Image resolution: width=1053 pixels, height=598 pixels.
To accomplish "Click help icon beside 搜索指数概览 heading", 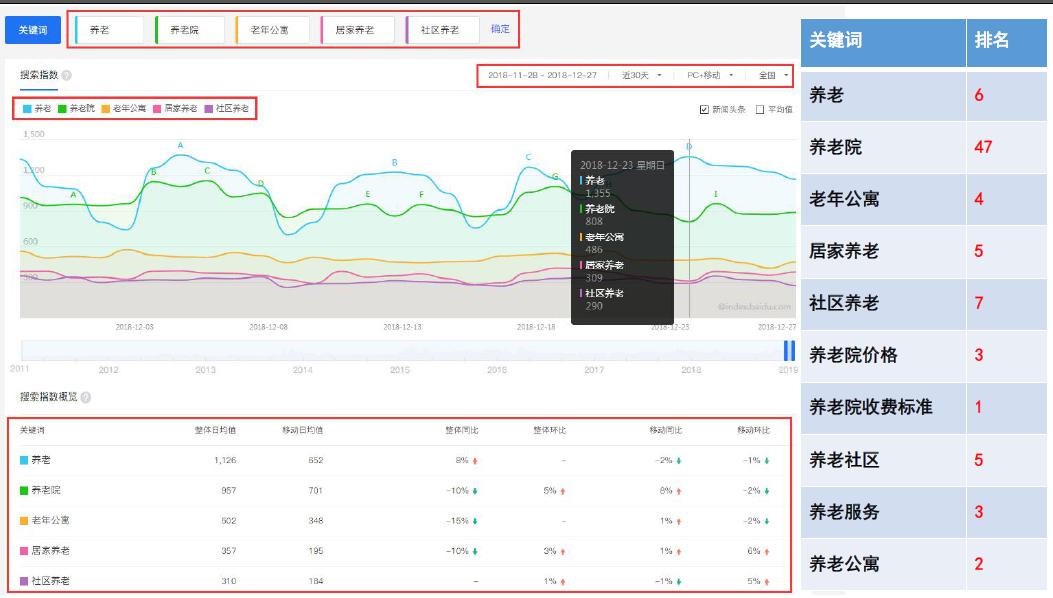I will (85, 397).
